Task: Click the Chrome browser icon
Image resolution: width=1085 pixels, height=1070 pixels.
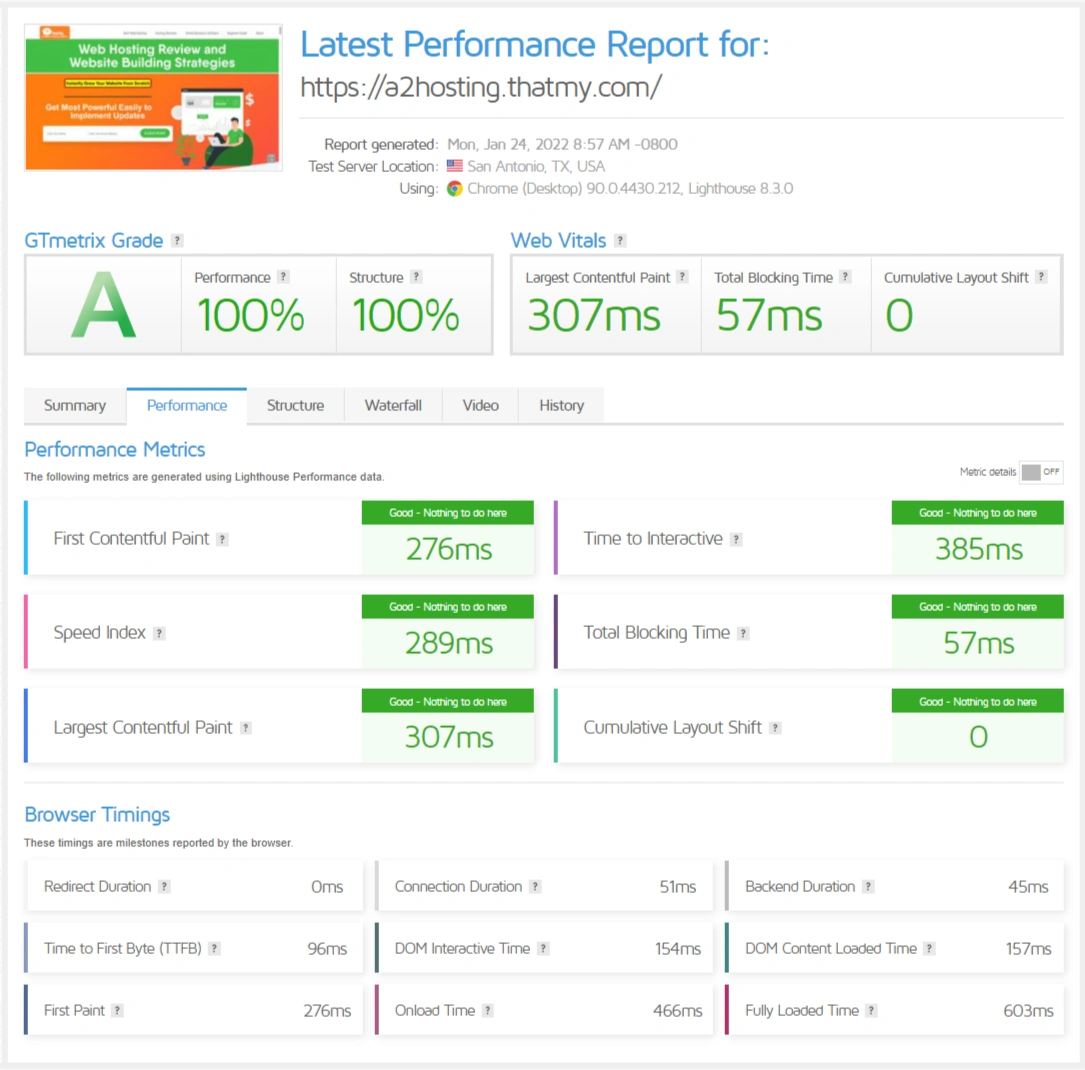Action: click(x=455, y=188)
